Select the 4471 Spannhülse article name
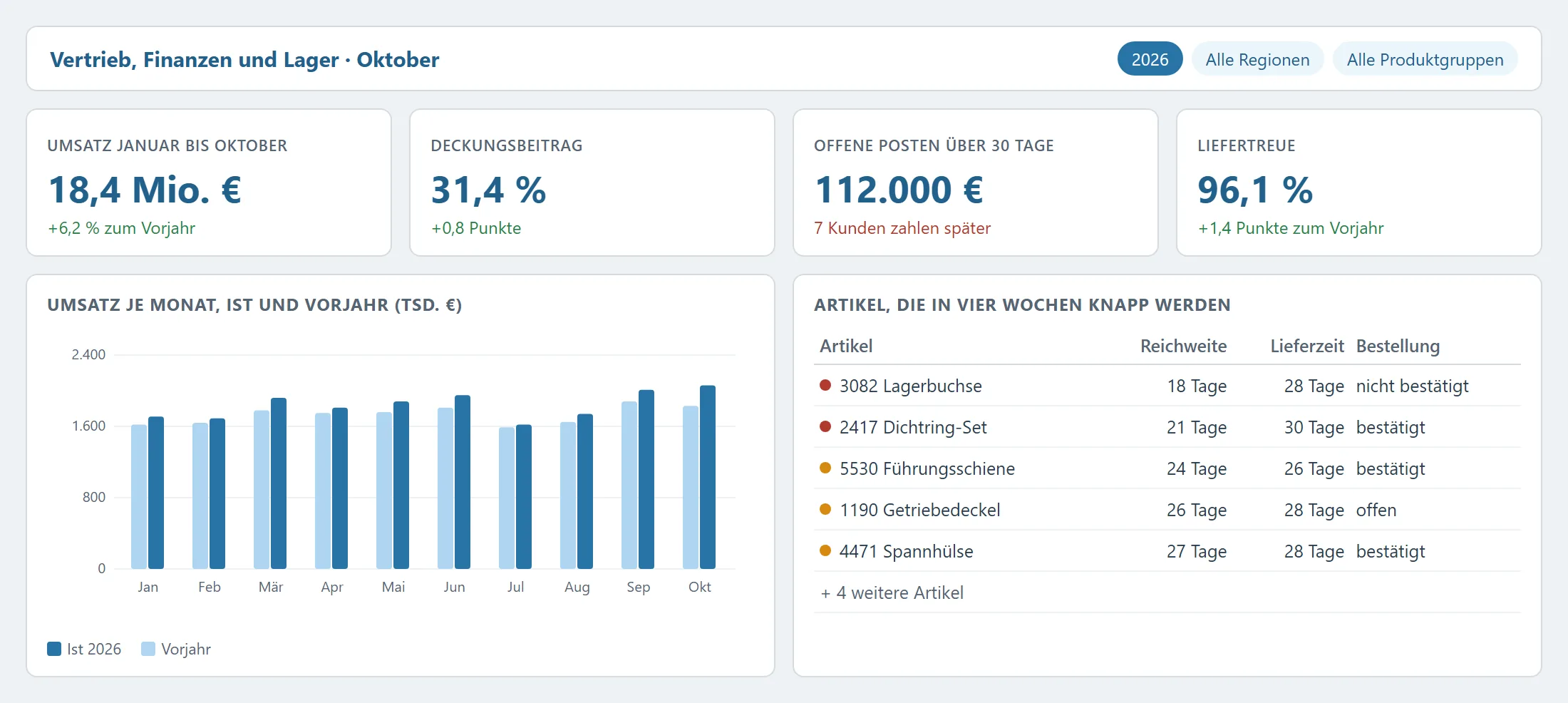The image size is (1568, 703). point(906,551)
